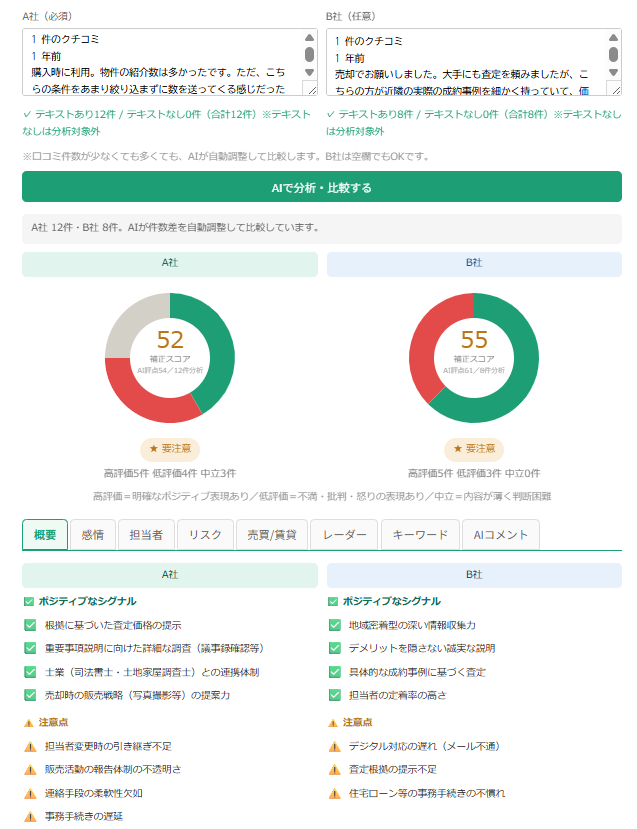Click the B社 donut chart score 55

click(x=474, y=339)
